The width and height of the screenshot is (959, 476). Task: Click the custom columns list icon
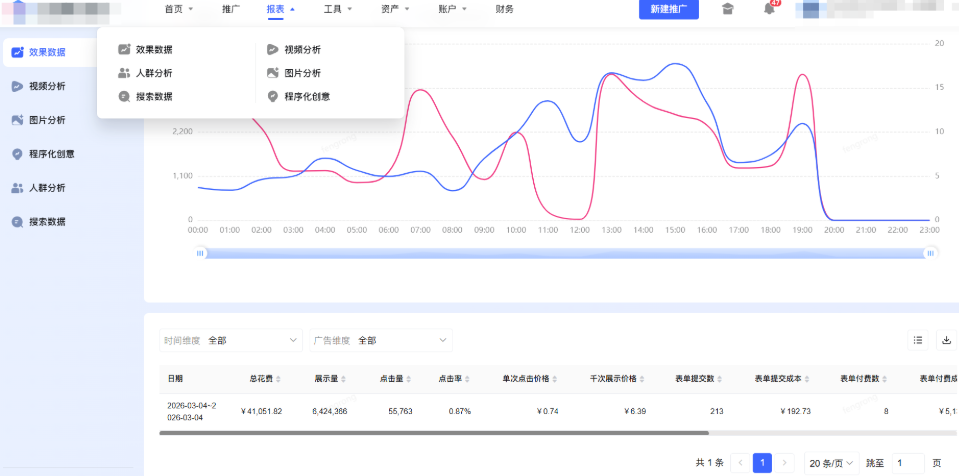(917, 340)
